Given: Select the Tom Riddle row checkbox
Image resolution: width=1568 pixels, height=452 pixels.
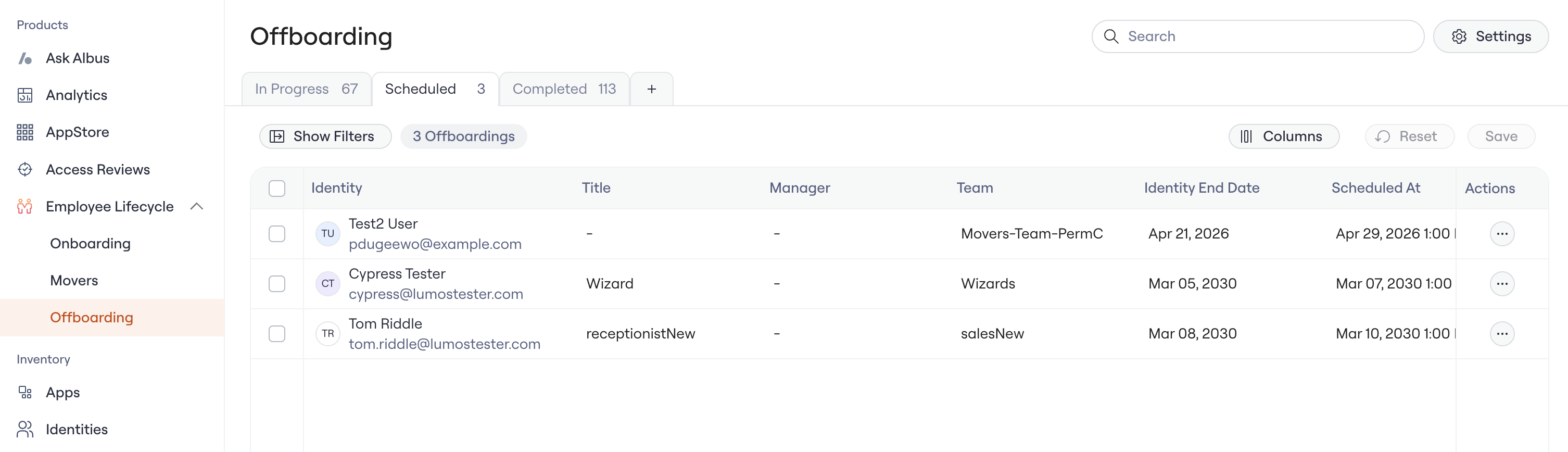Looking at the screenshot, I should click(x=277, y=334).
